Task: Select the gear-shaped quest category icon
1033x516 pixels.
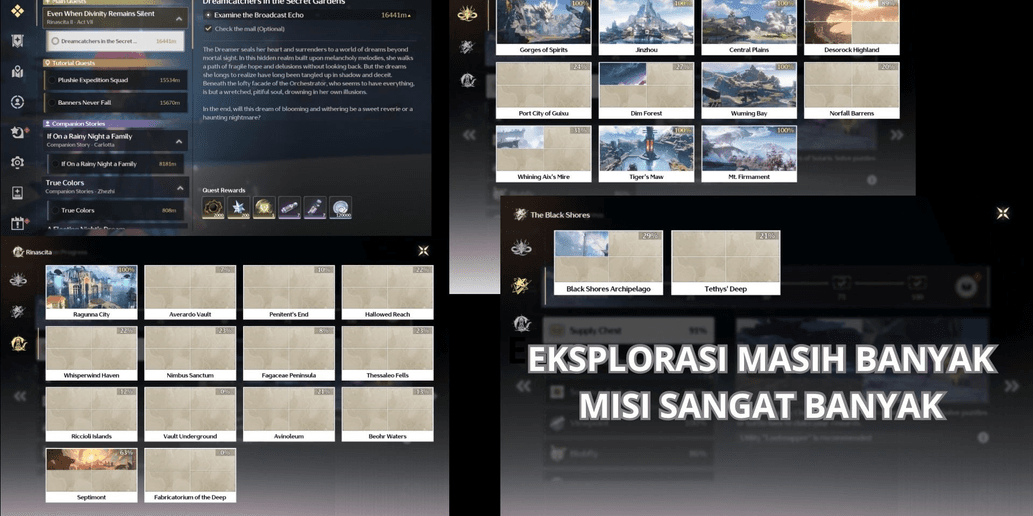Action: (x=18, y=162)
